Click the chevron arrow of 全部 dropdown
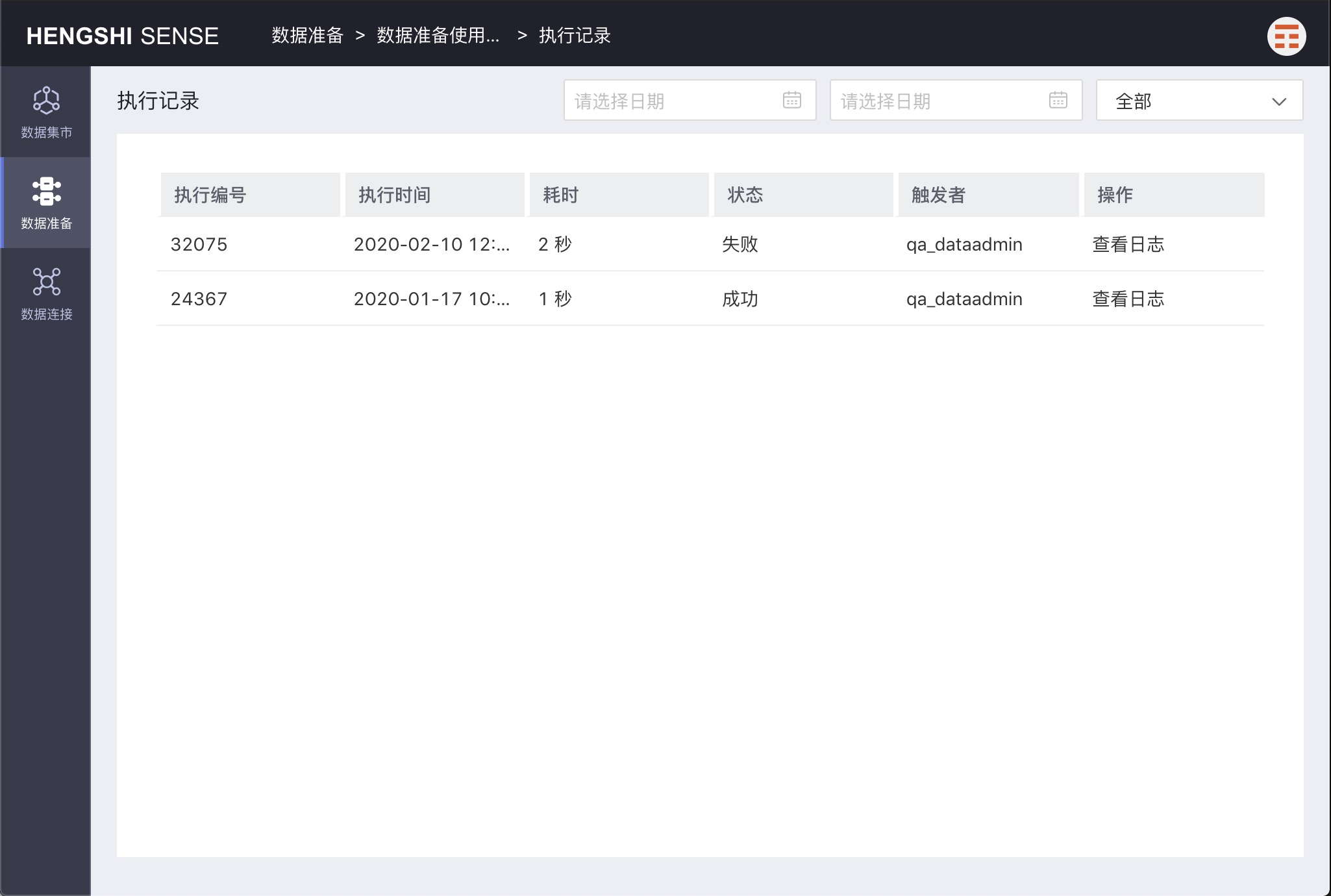 tap(1278, 101)
